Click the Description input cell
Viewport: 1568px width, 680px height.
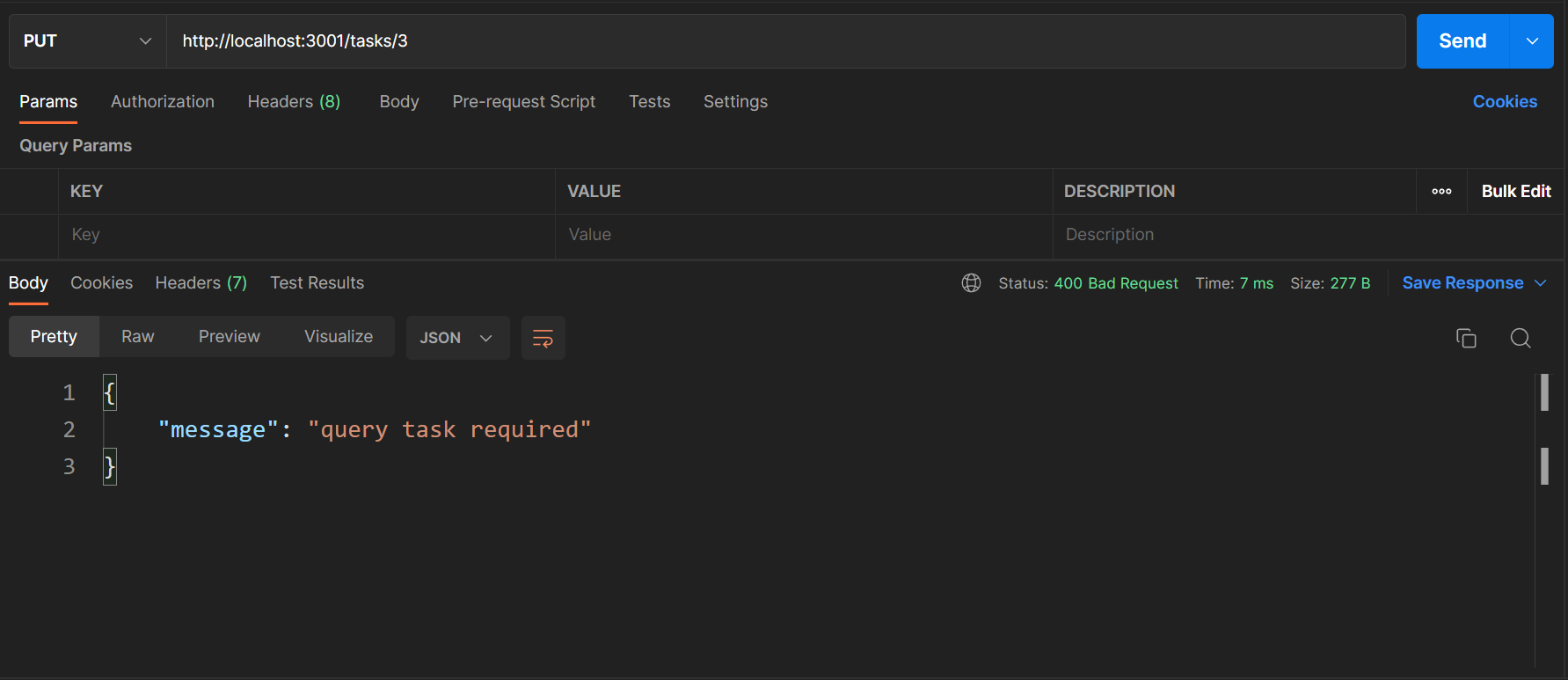1308,235
